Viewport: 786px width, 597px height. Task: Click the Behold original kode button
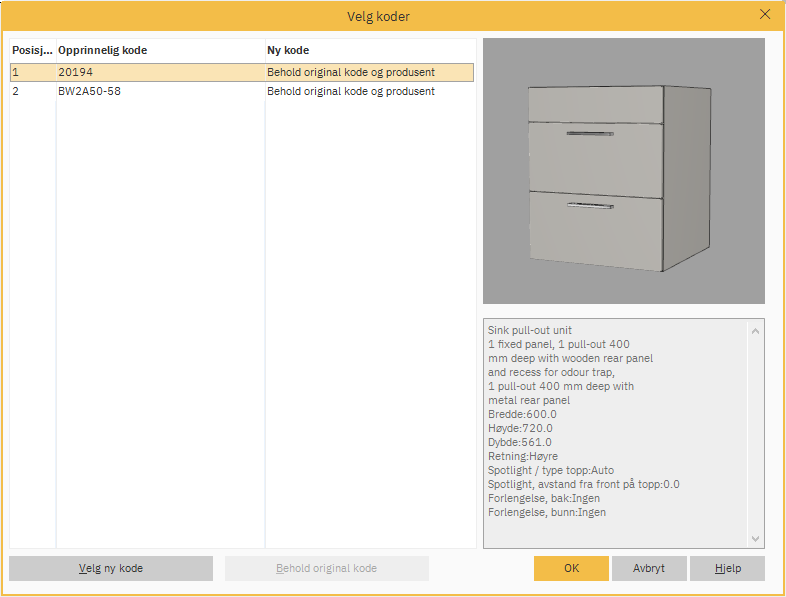(326, 568)
